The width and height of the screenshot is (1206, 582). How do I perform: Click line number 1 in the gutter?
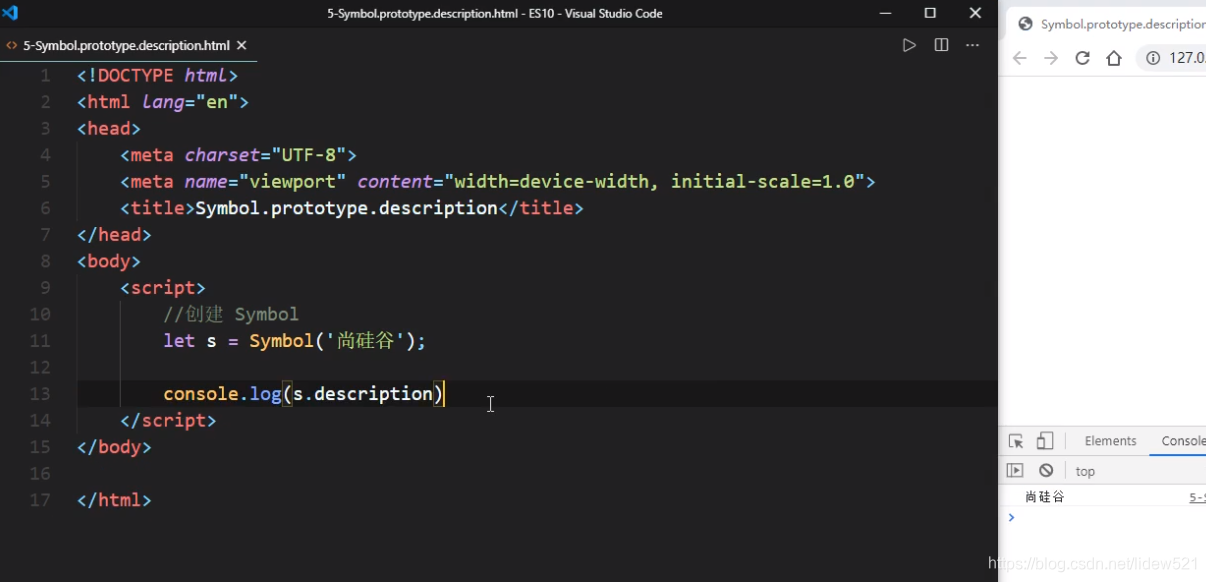[45, 75]
